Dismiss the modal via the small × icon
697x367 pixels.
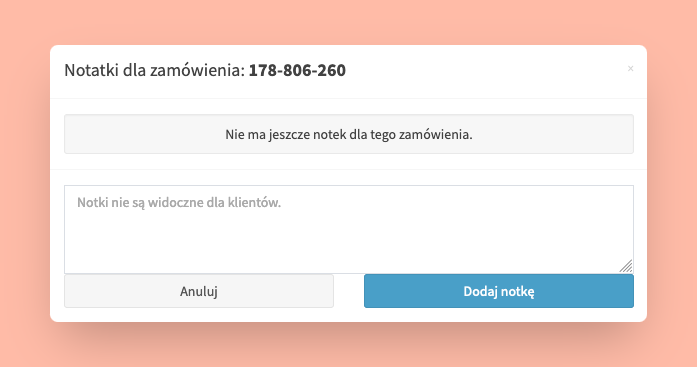(x=630, y=68)
